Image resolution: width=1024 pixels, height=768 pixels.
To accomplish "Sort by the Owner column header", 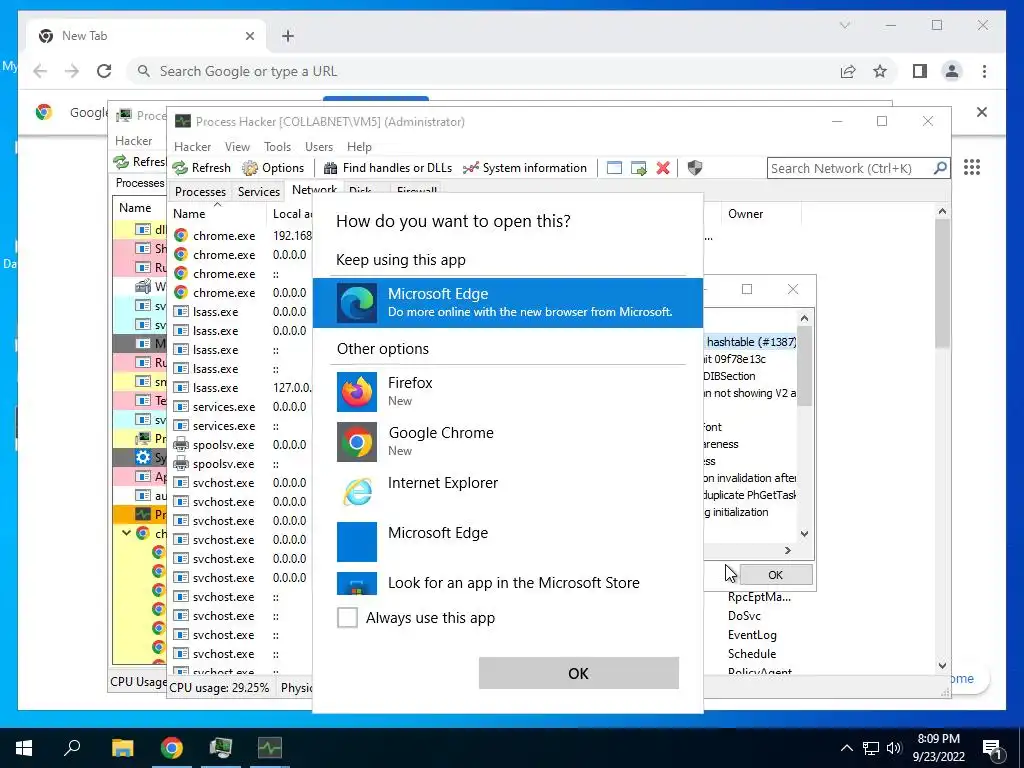I will (760, 214).
